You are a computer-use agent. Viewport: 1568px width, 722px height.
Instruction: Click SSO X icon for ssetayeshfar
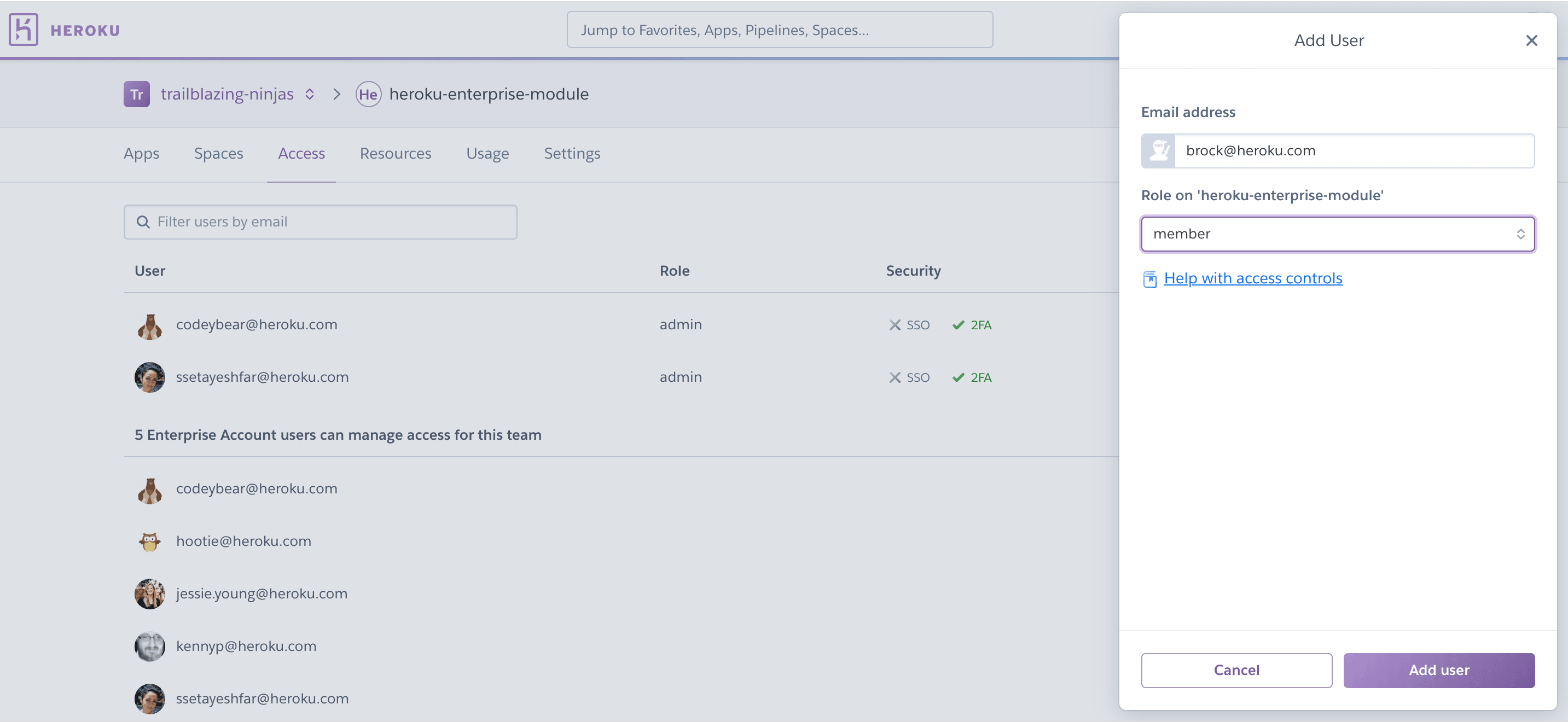click(x=895, y=377)
